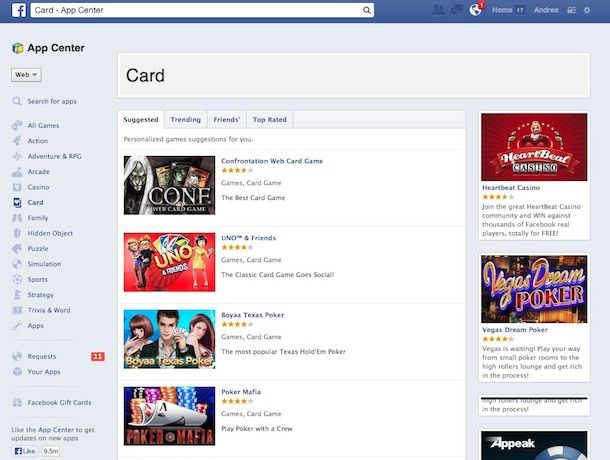Click the Home notification count 17
Viewport: 610px width, 460px height.
[x=520, y=10]
